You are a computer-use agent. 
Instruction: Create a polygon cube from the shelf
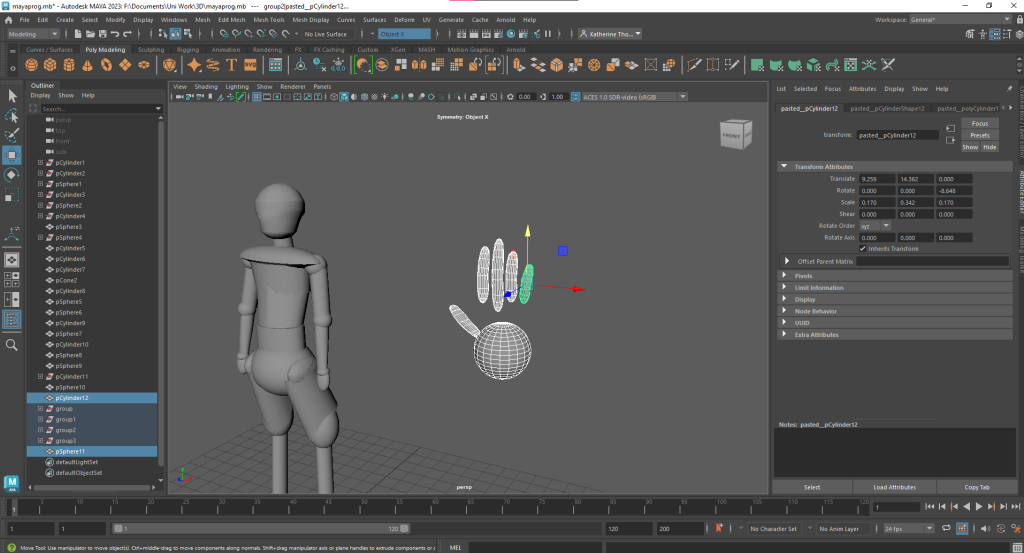coord(51,65)
